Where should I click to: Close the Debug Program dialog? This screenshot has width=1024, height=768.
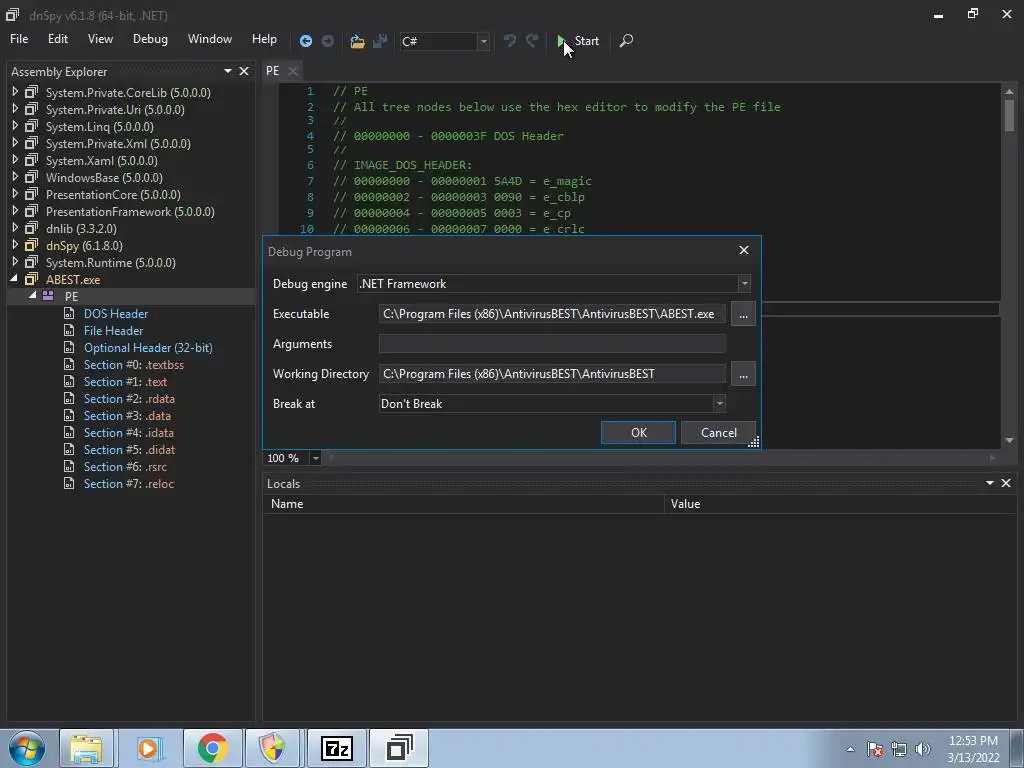click(x=744, y=250)
